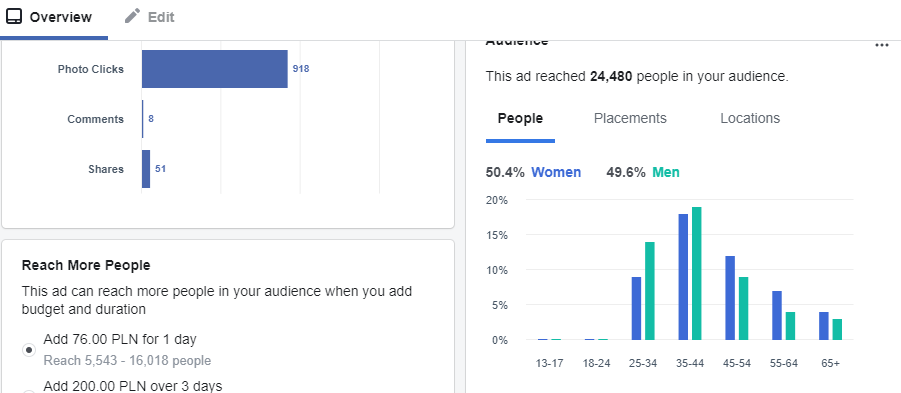
Task: Click the Overview tablet icon
Action: tap(14, 17)
